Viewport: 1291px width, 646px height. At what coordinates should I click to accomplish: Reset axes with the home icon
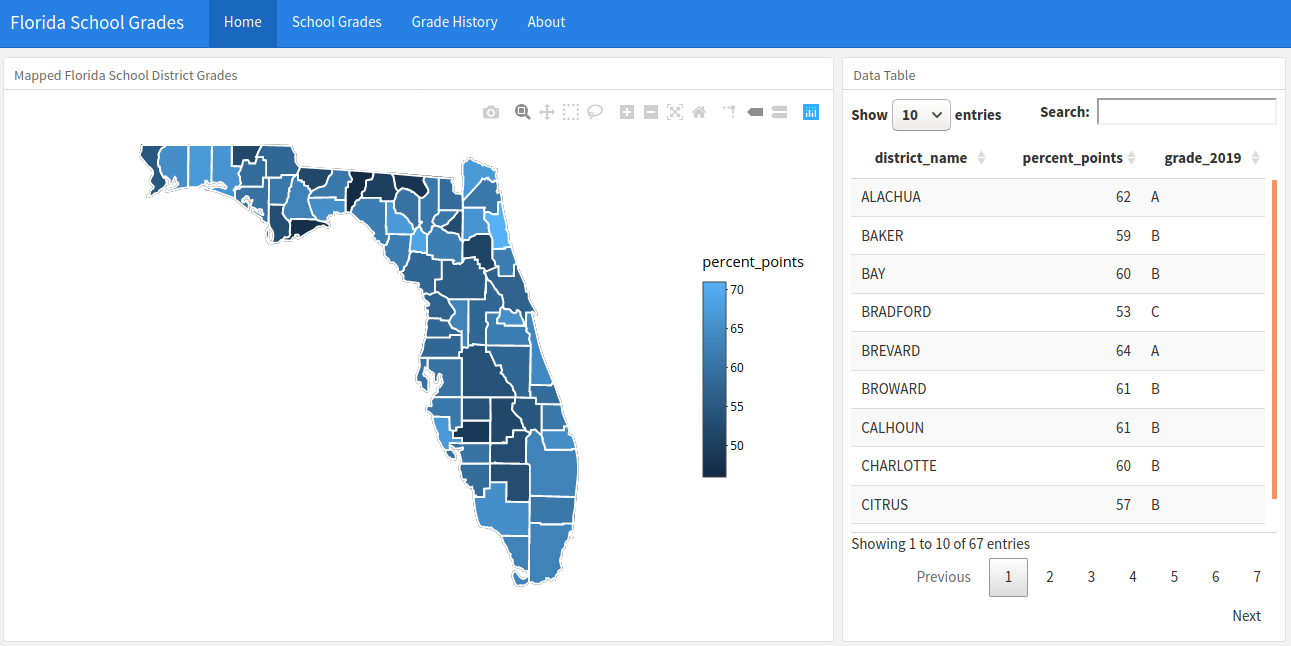click(x=699, y=112)
